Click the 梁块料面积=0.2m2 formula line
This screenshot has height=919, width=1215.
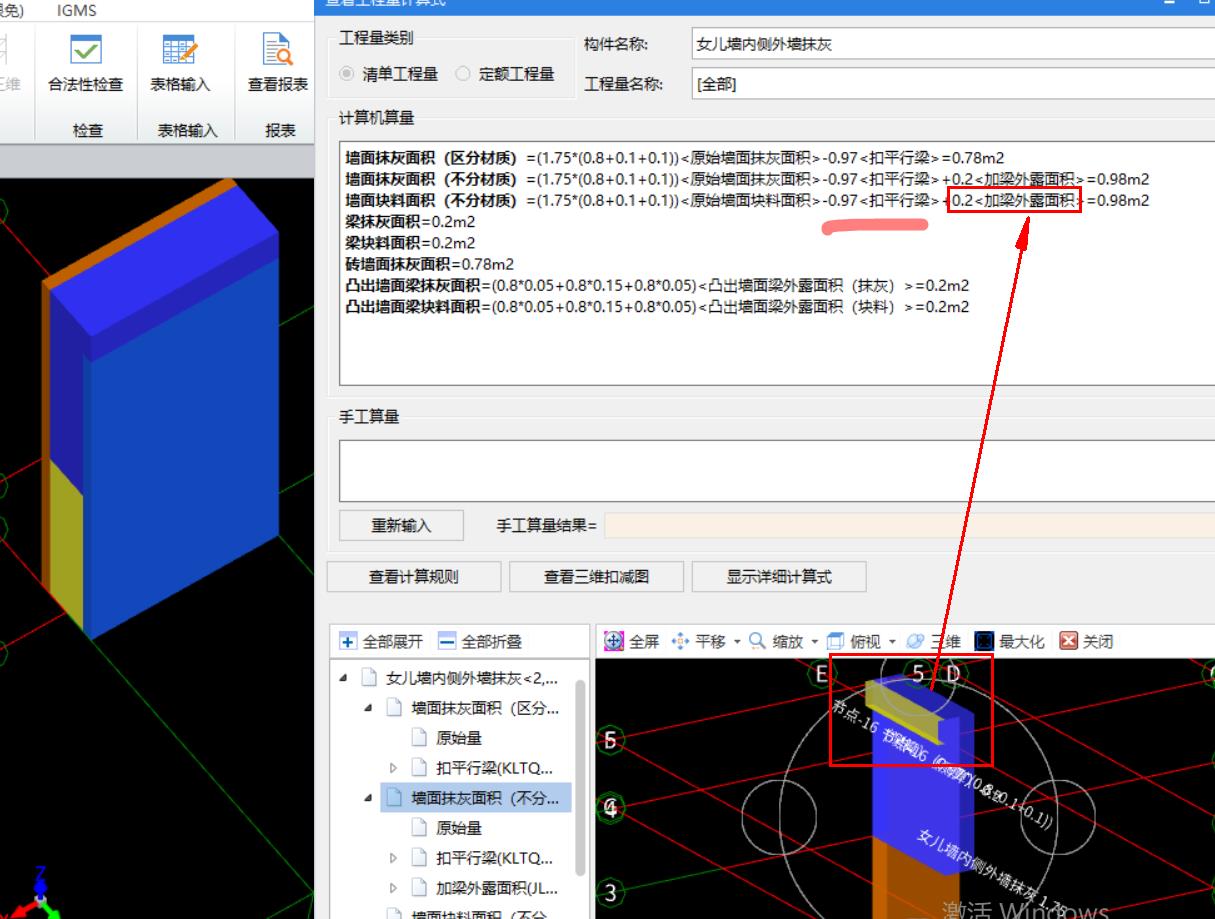pyautogui.click(x=410, y=243)
